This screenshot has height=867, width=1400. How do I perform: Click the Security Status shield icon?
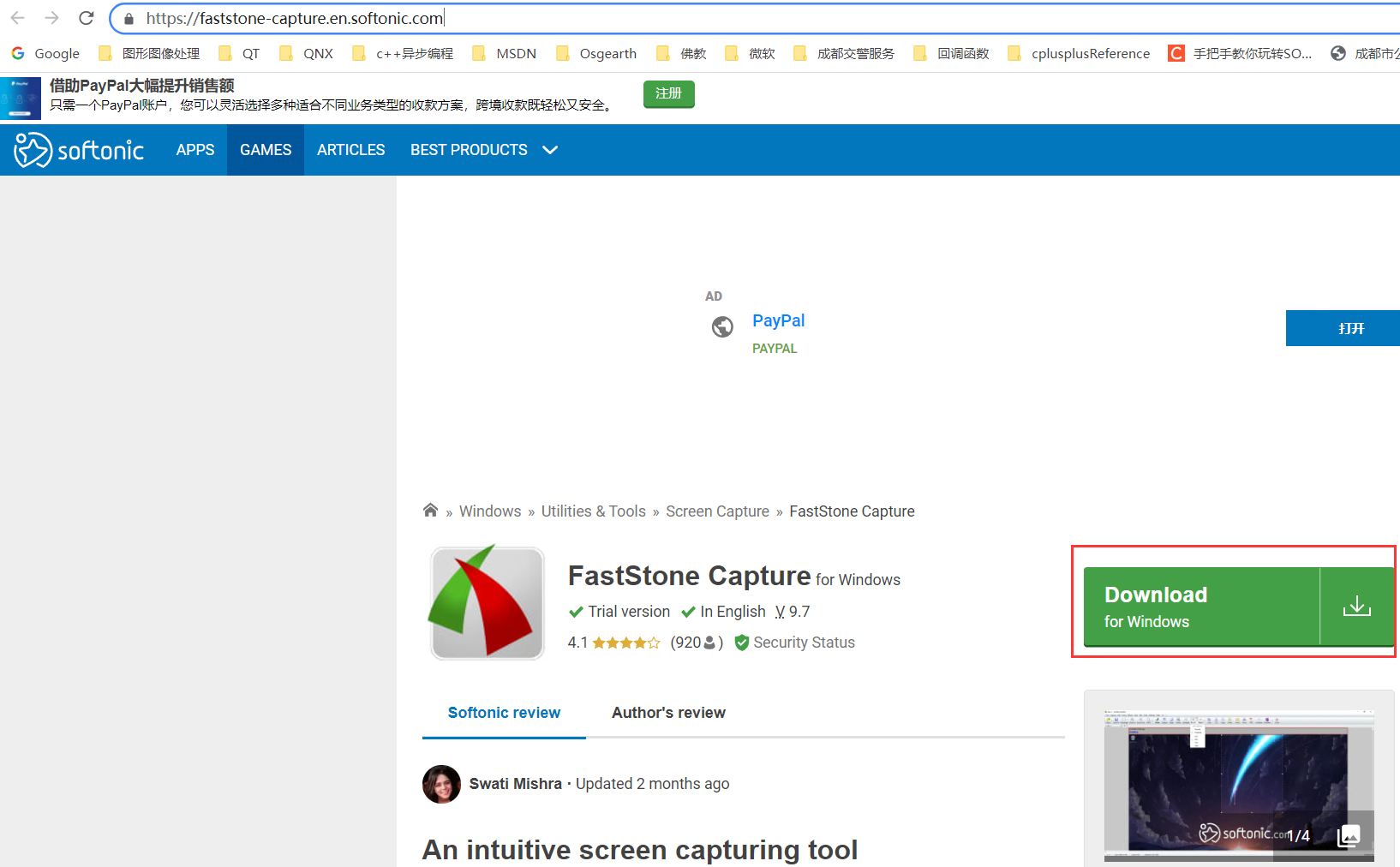pos(741,643)
